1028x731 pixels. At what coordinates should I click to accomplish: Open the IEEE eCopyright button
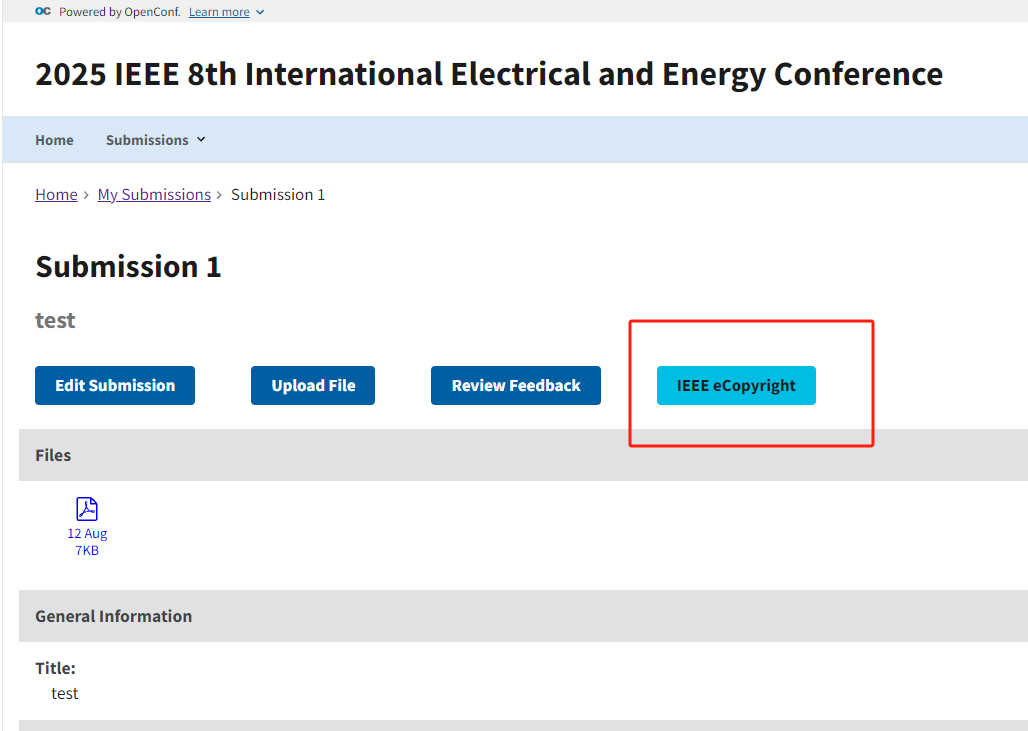pyautogui.click(x=736, y=385)
